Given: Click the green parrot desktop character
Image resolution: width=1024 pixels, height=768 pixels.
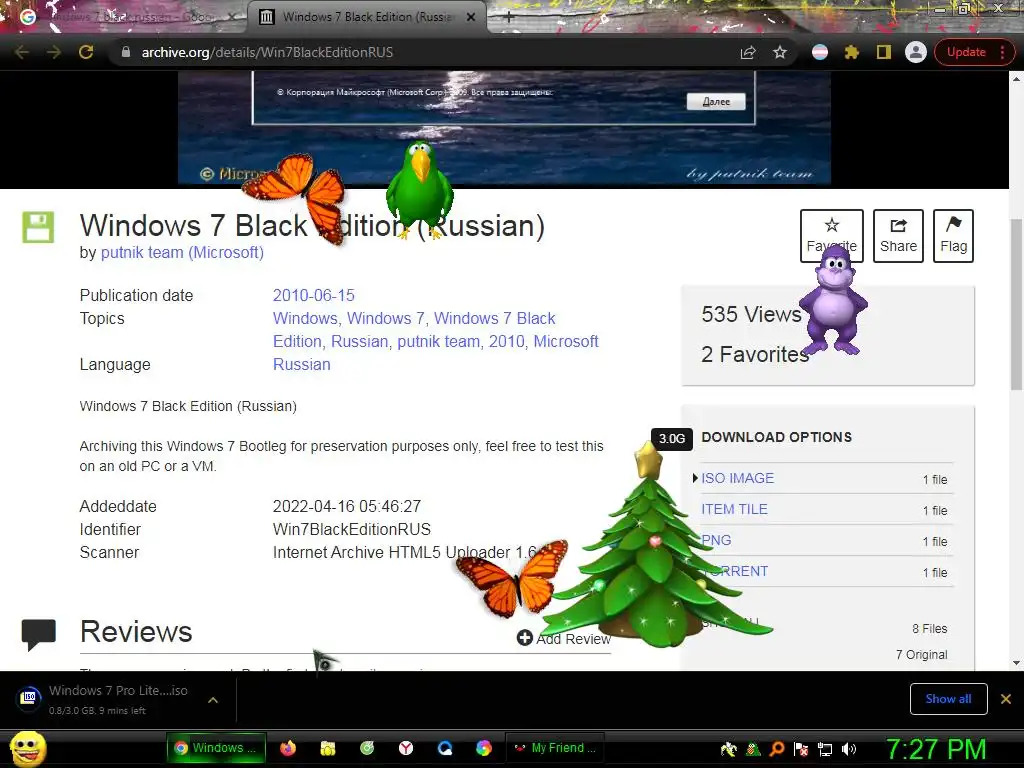Looking at the screenshot, I should tap(419, 189).
